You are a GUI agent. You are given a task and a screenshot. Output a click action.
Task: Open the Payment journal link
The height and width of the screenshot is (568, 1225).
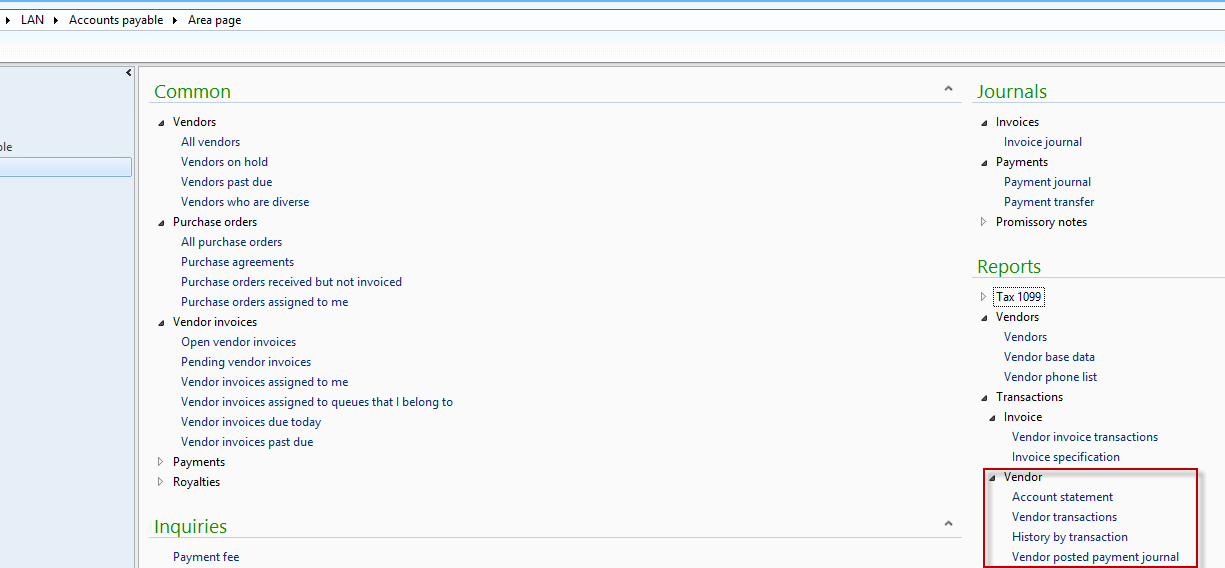[1047, 182]
